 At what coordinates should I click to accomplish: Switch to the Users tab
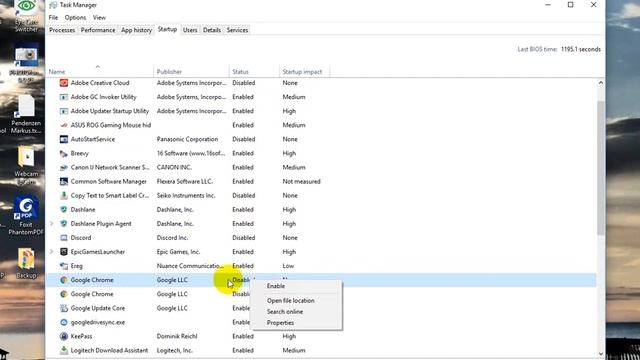click(190, 30)
